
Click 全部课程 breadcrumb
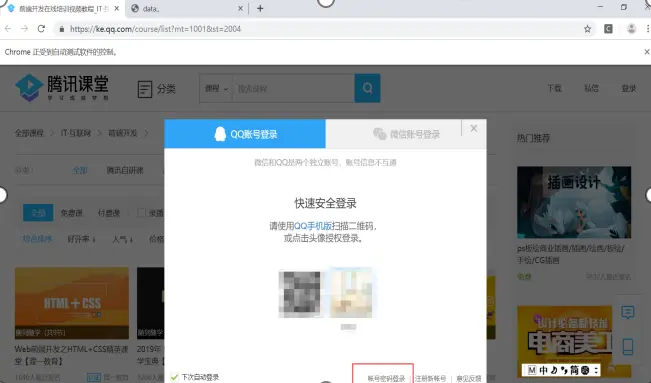[x=29, y=133]
